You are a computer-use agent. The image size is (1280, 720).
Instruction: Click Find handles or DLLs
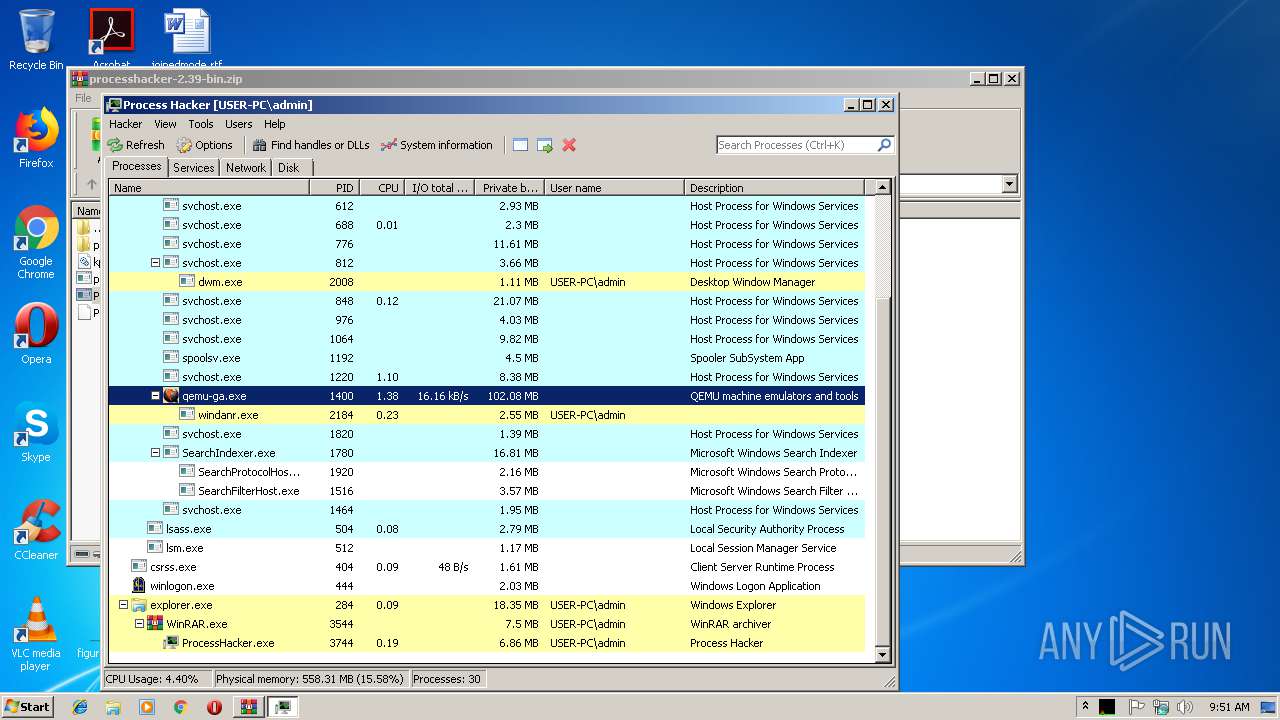tap(311, 145)
